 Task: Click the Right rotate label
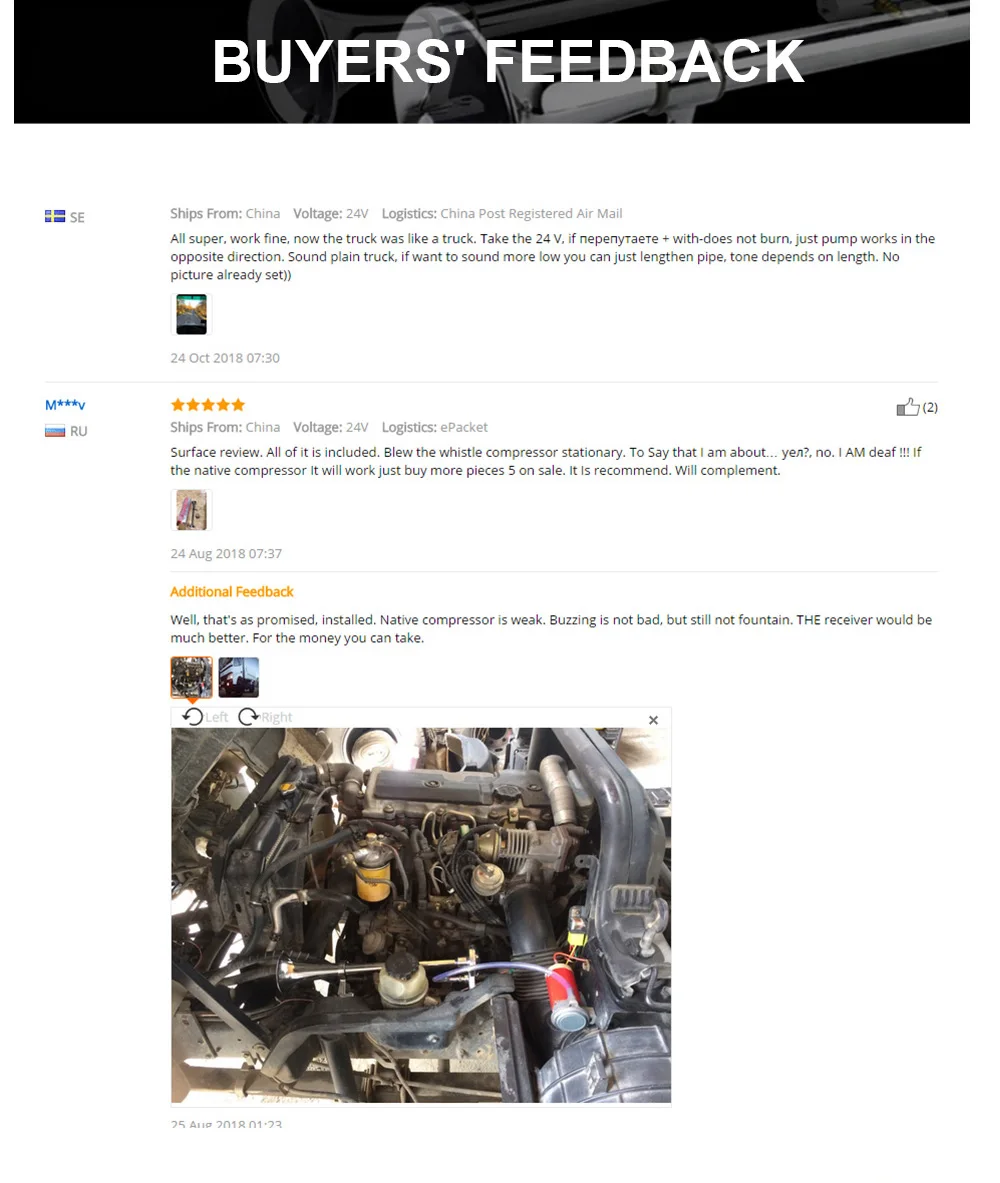(x=277, y=717)
